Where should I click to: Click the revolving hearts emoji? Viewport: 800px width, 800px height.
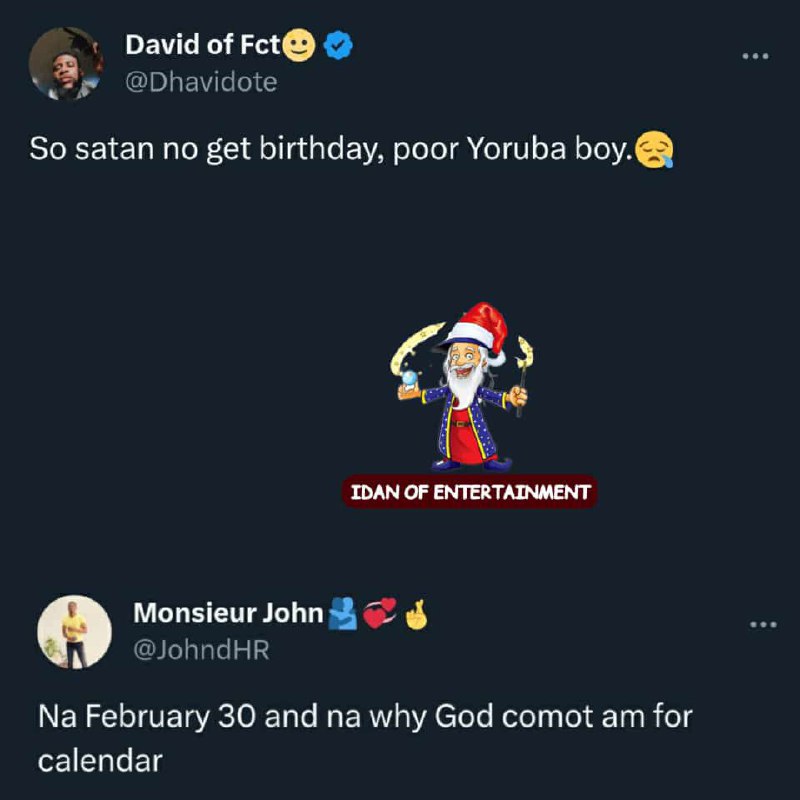(x=380, y=613)
